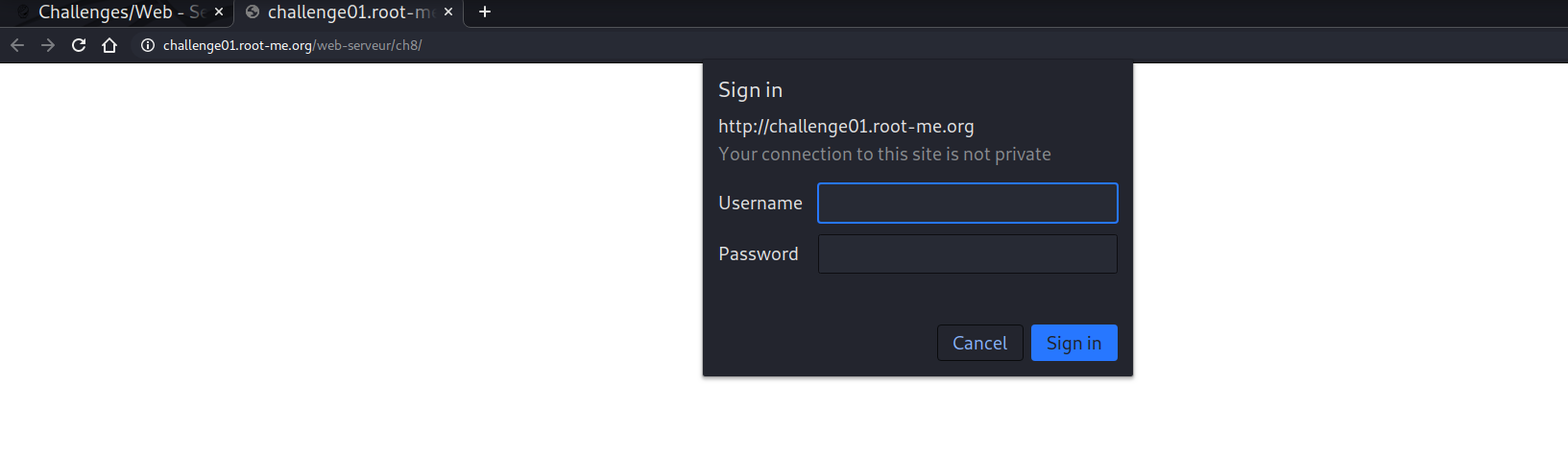1568x457 pixels.
Task: Open a new browser tab
Action: pyautogui.click(x=485, y=12)
